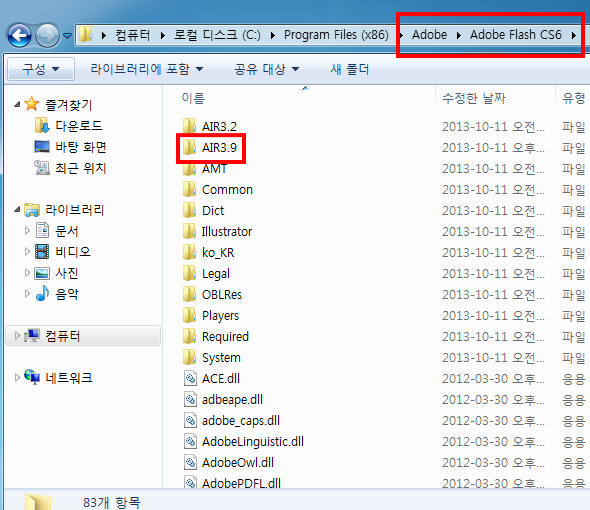Select the AMT folder
The width and height of the screenshot is (590, 510).
pyautogui.click(x=214, y=169)
